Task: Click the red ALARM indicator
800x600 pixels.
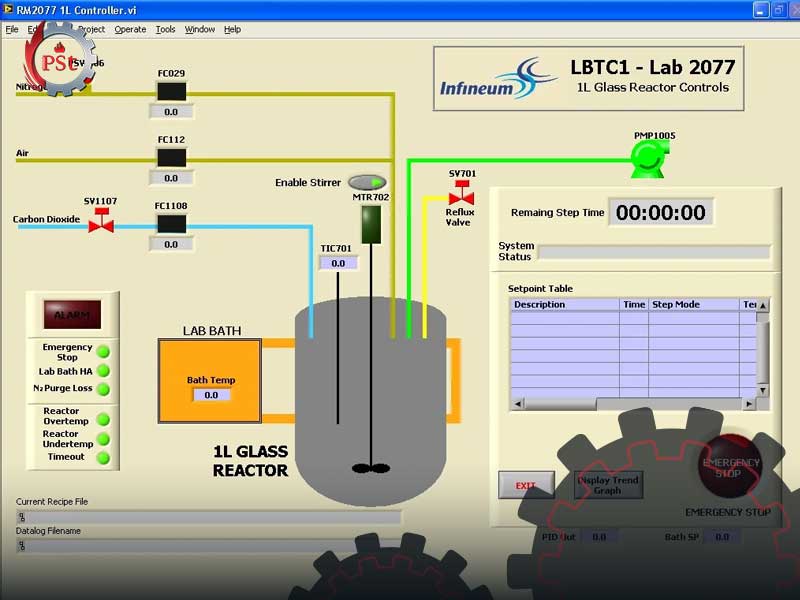Action: [72, 314]
